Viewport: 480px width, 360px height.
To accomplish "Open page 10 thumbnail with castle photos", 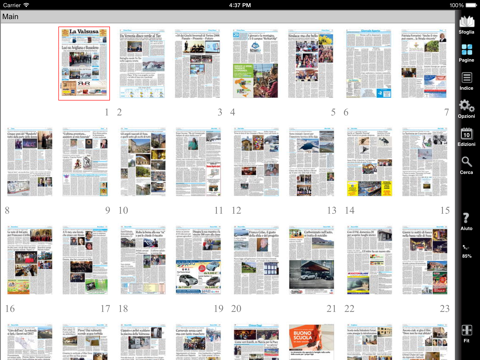I will coord(143,162).
